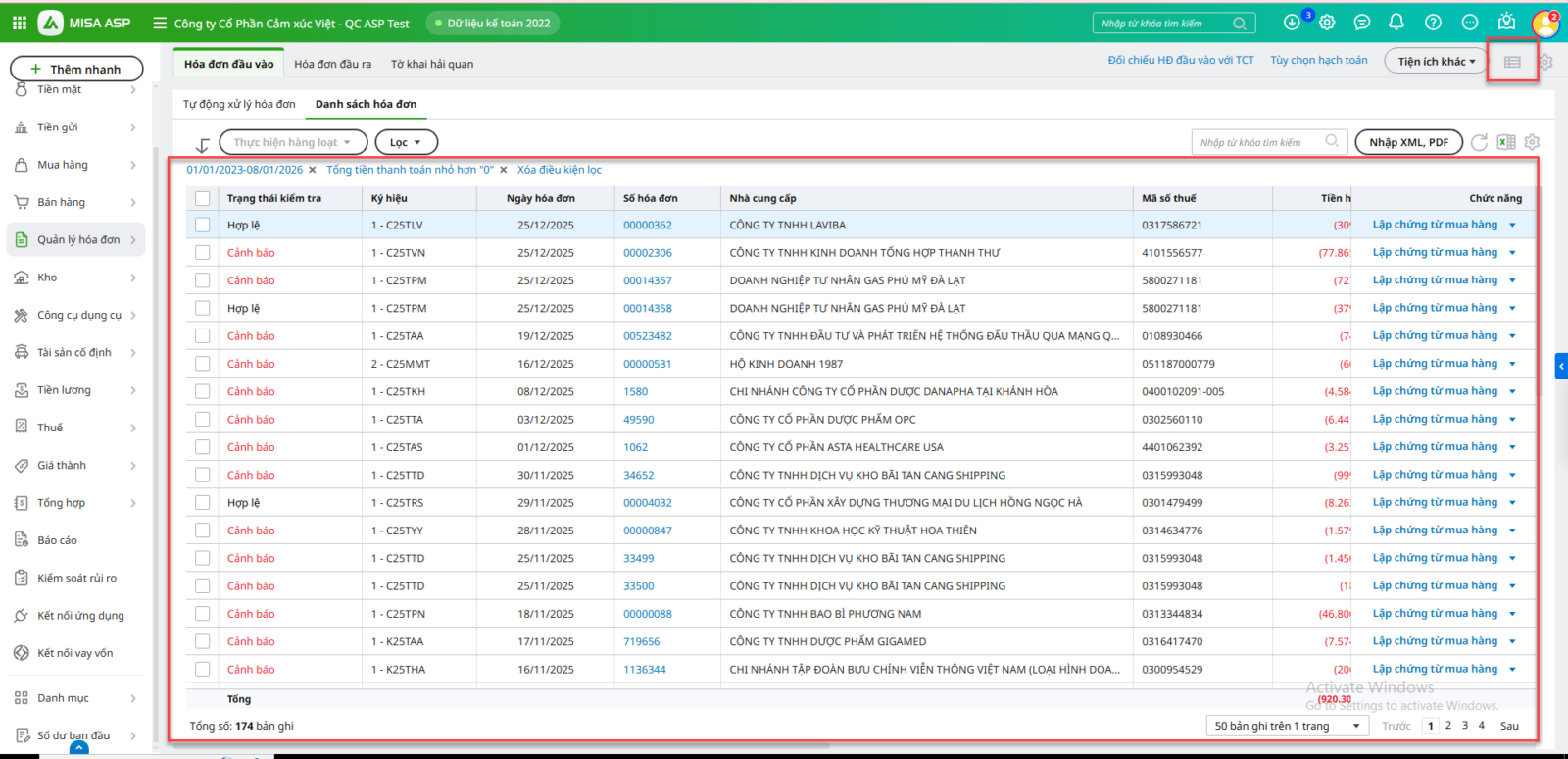Open invoice number 00002306 link

(x=648, y=253)
